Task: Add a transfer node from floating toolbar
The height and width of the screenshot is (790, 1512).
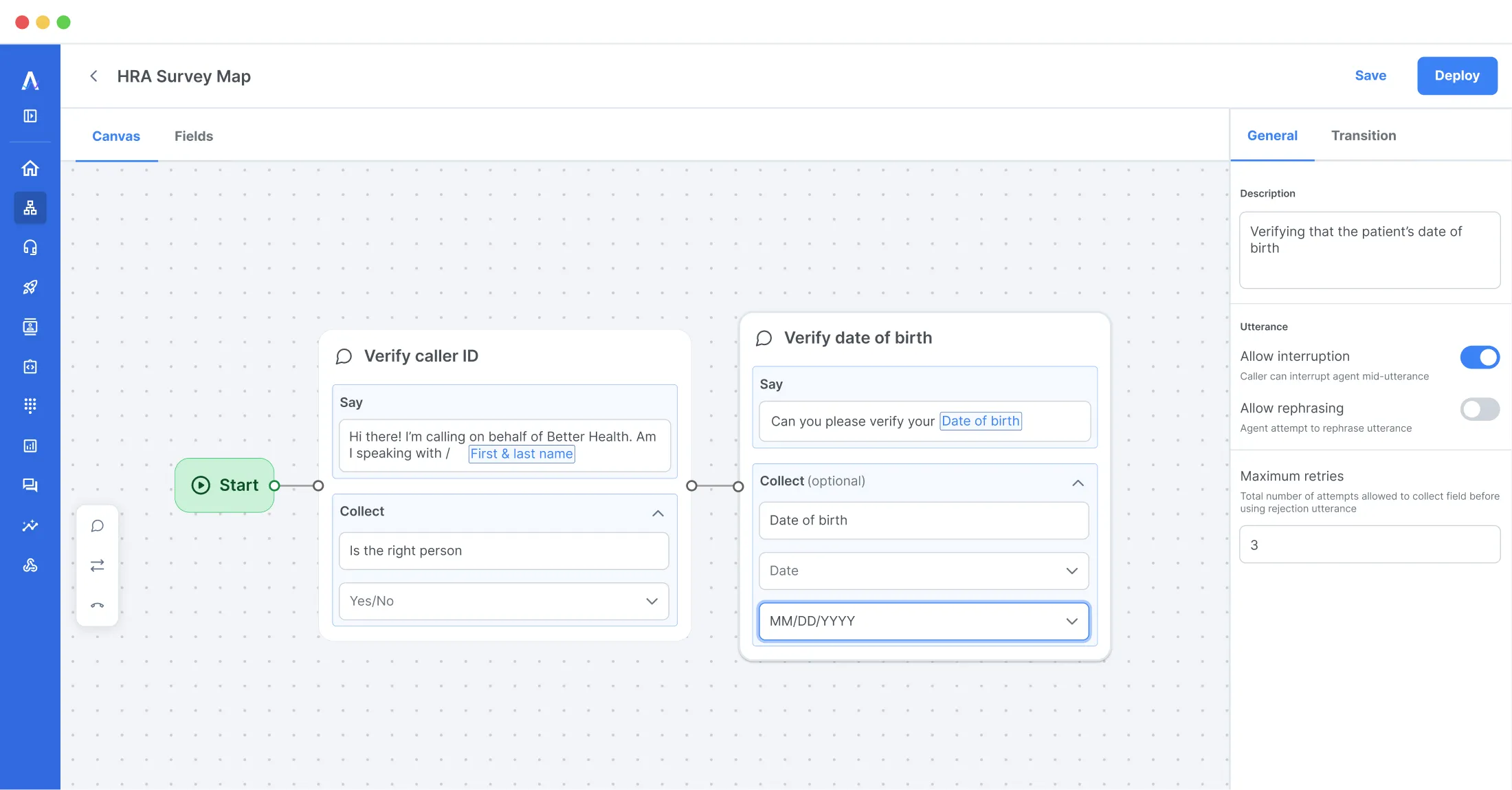Action: point(98,565)
